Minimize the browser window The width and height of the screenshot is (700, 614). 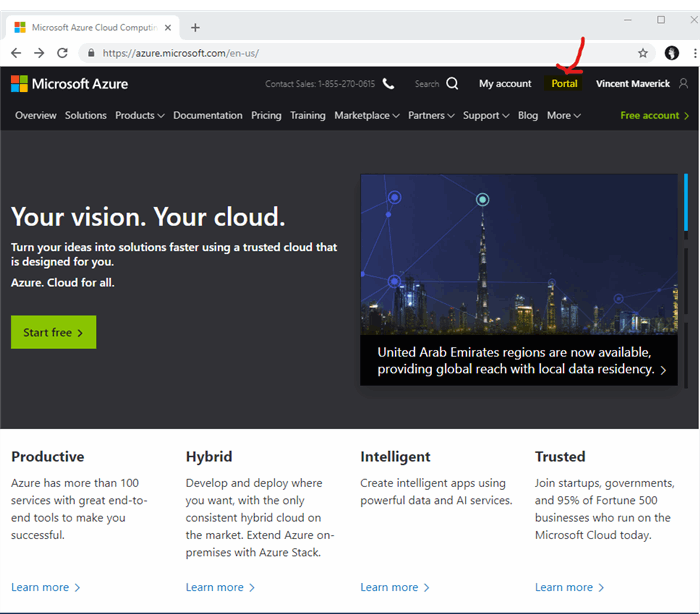coord(628,20)
